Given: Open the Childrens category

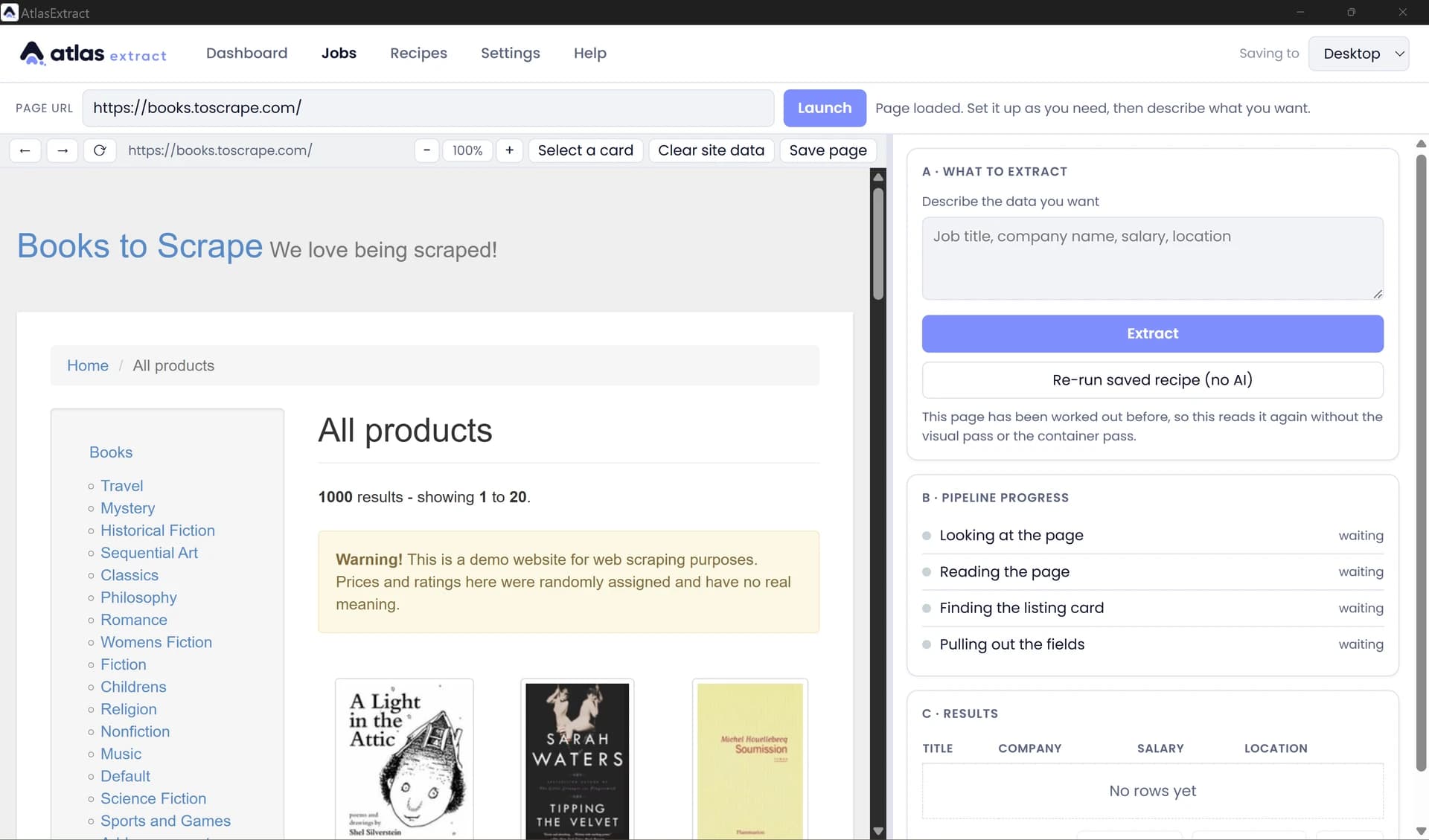Looking at the screenshot, I should (x=133, y=687).
